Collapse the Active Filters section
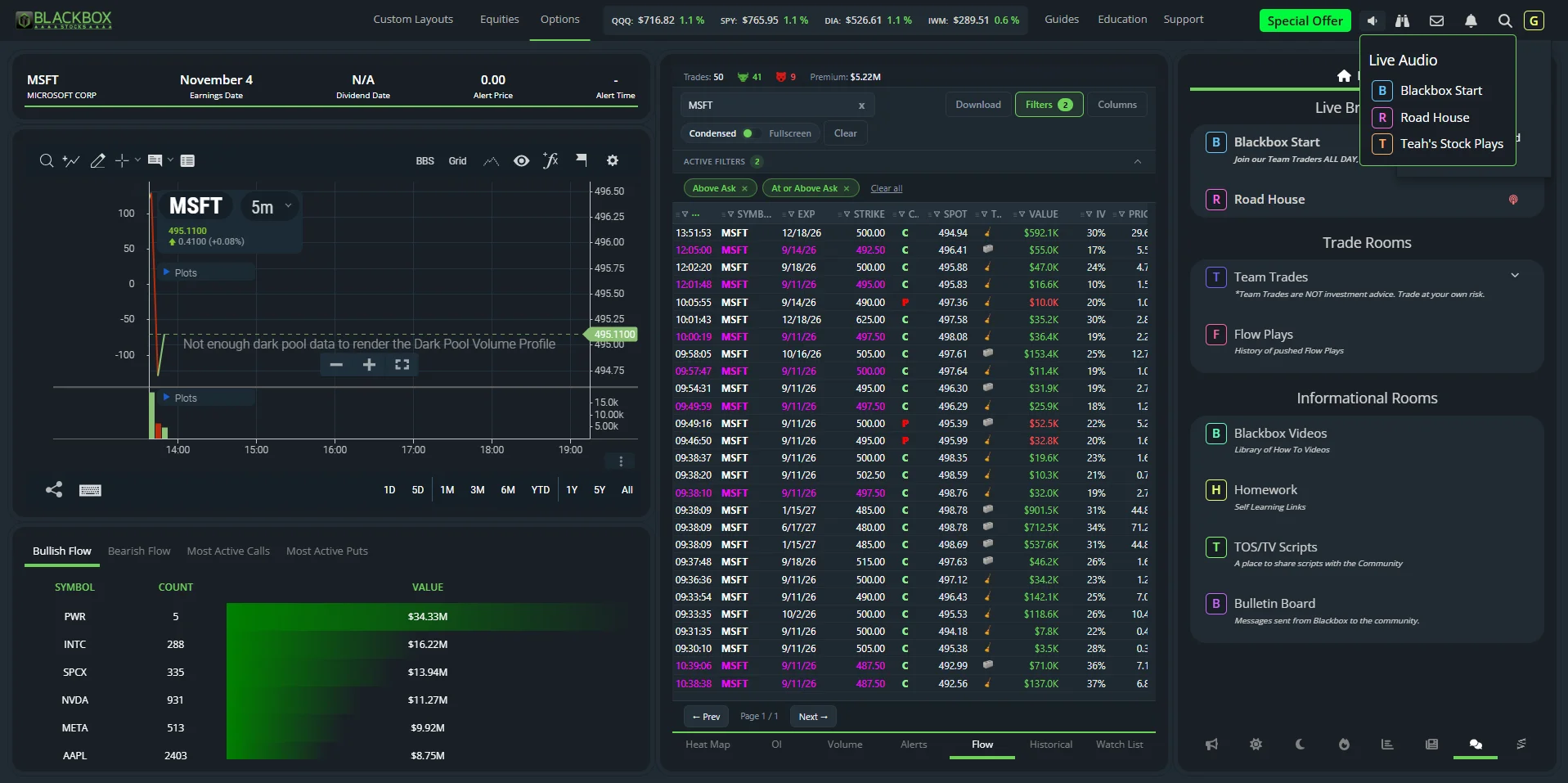The height and width of the screenshot is (783, 1568). click(1138, 161)
